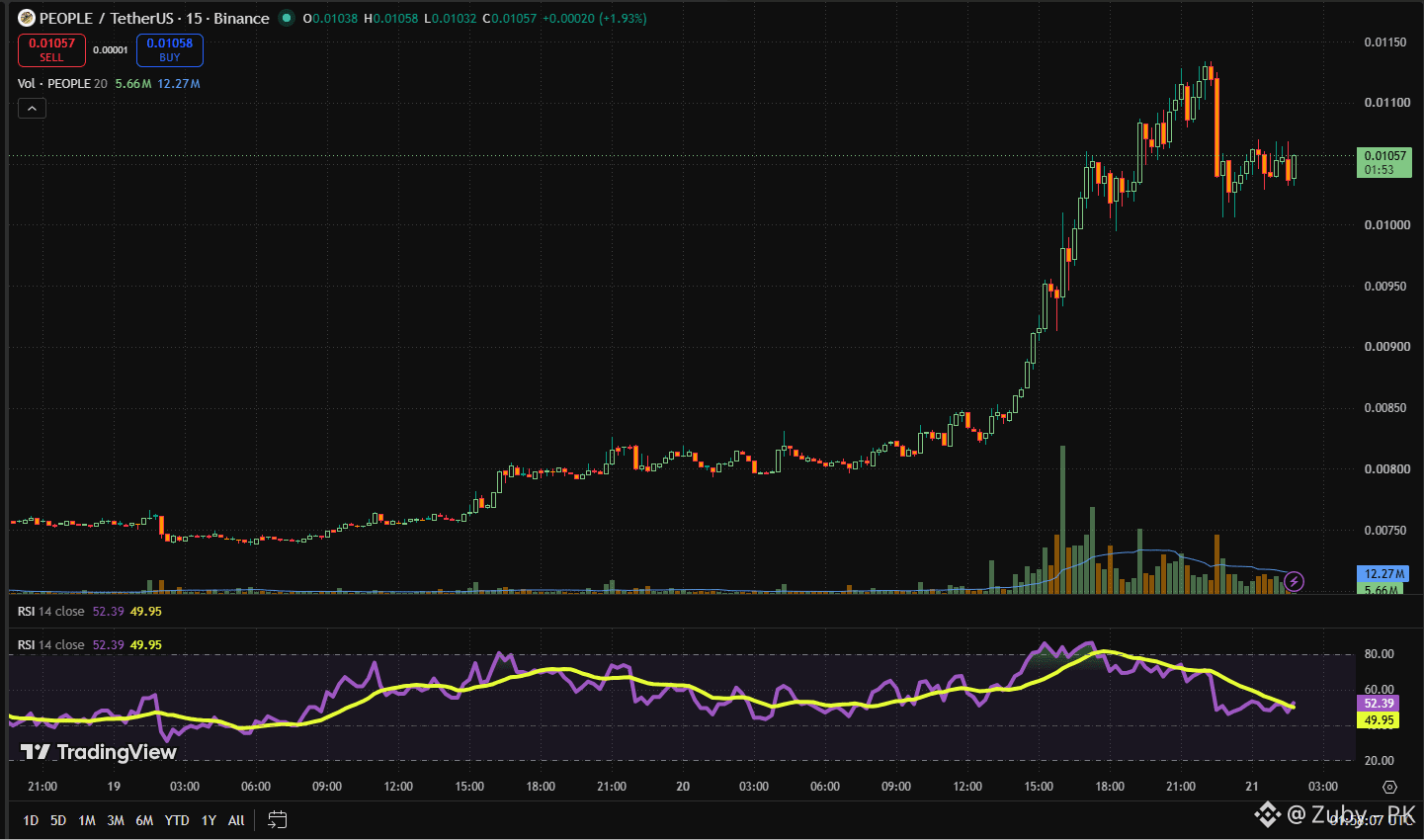Click the 80.00 RSI axis label
The width and height of the screenshot is (1424, 840).
[x=1379, y=654]
